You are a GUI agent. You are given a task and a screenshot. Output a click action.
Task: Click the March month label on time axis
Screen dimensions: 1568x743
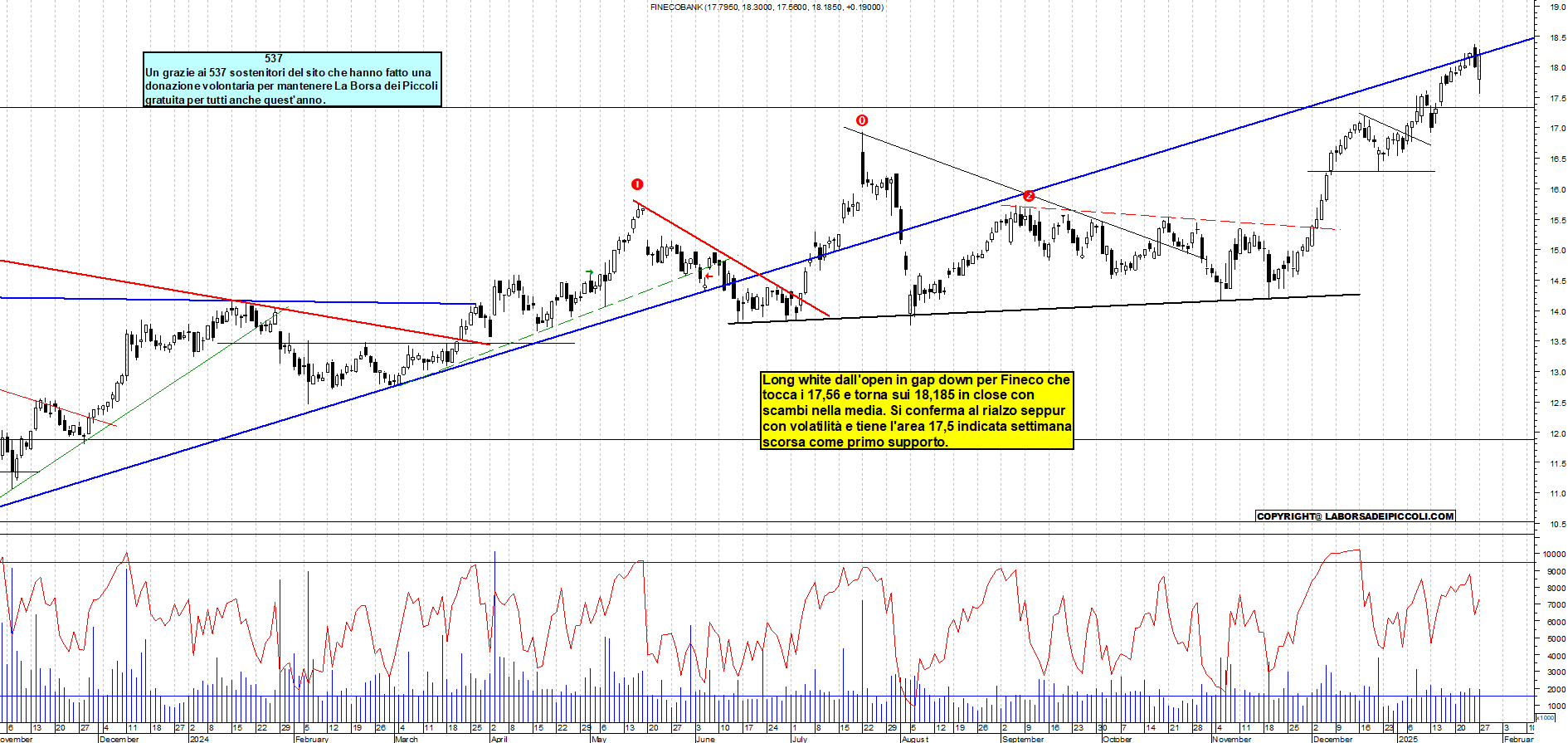[407, 739]
